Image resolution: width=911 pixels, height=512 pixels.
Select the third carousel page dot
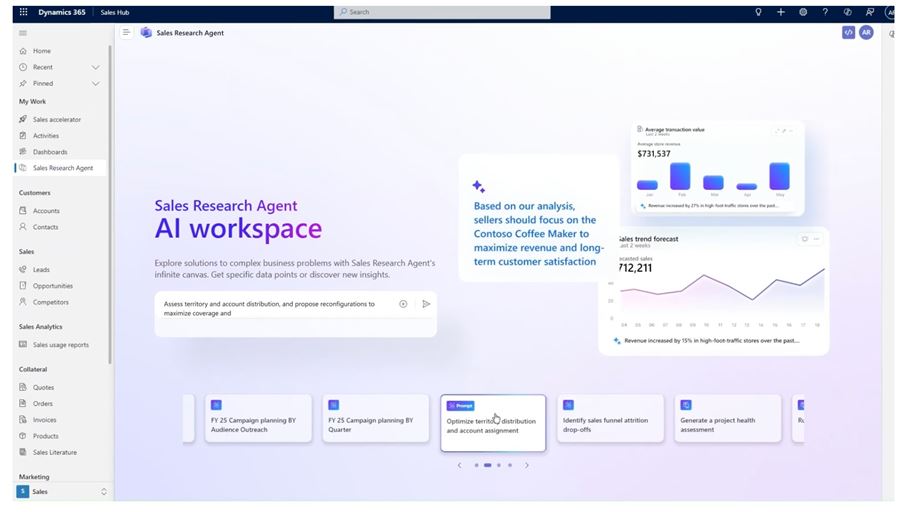pos(498,465)
